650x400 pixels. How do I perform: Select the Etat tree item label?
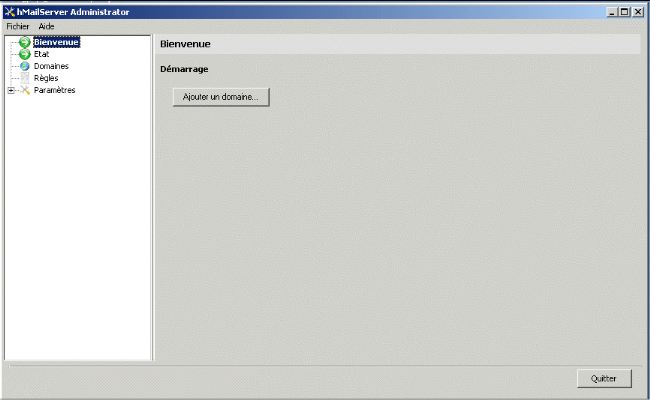click(41, 54)
